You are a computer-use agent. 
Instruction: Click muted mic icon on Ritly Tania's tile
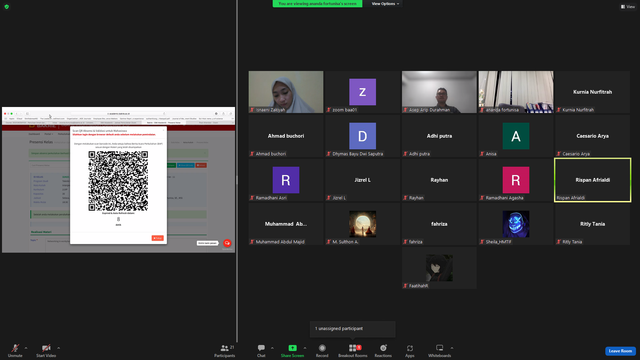point(559,242)
